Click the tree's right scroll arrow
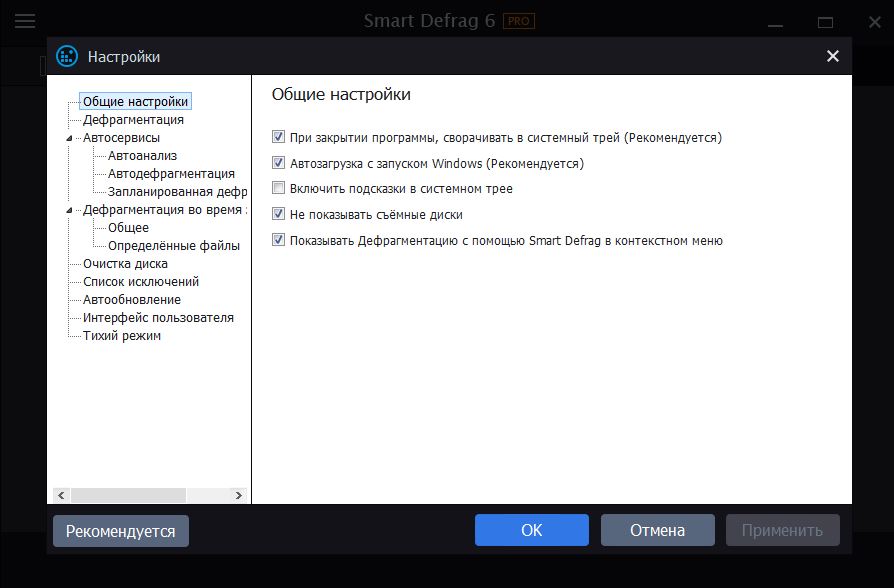Viewport: 894px width, 588px height. (238, 495)
